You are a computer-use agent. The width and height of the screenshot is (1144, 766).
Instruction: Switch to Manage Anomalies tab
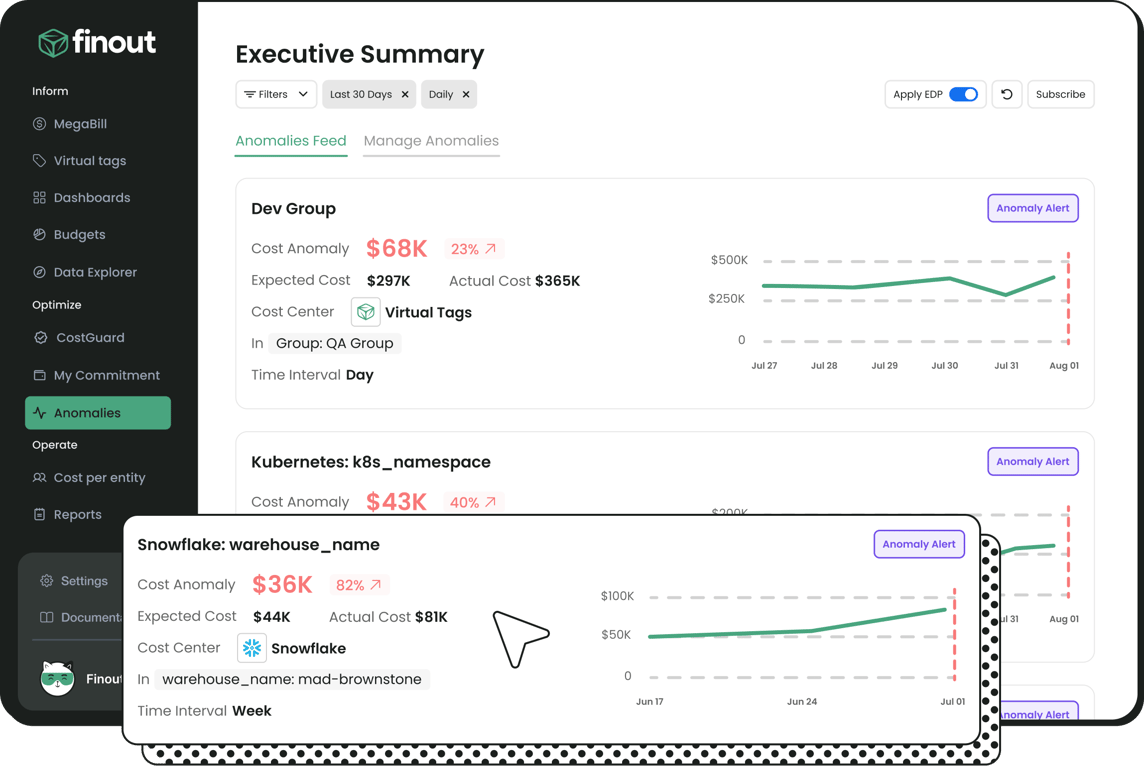click(431, 141)
